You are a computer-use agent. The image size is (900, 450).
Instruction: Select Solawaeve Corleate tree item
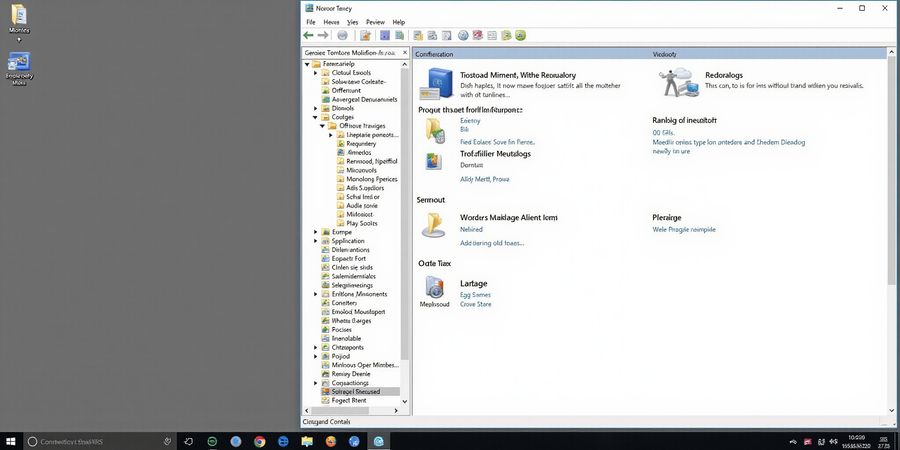[x=359, y=82]
